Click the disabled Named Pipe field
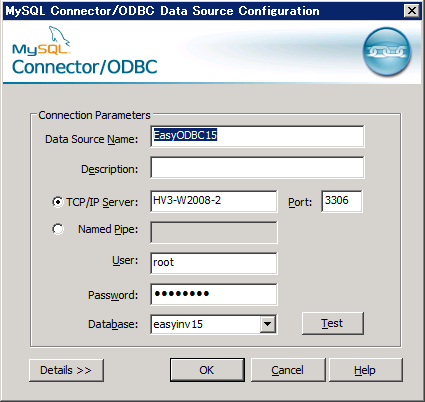Screen dimensions: 425x402 coord(213,232)
